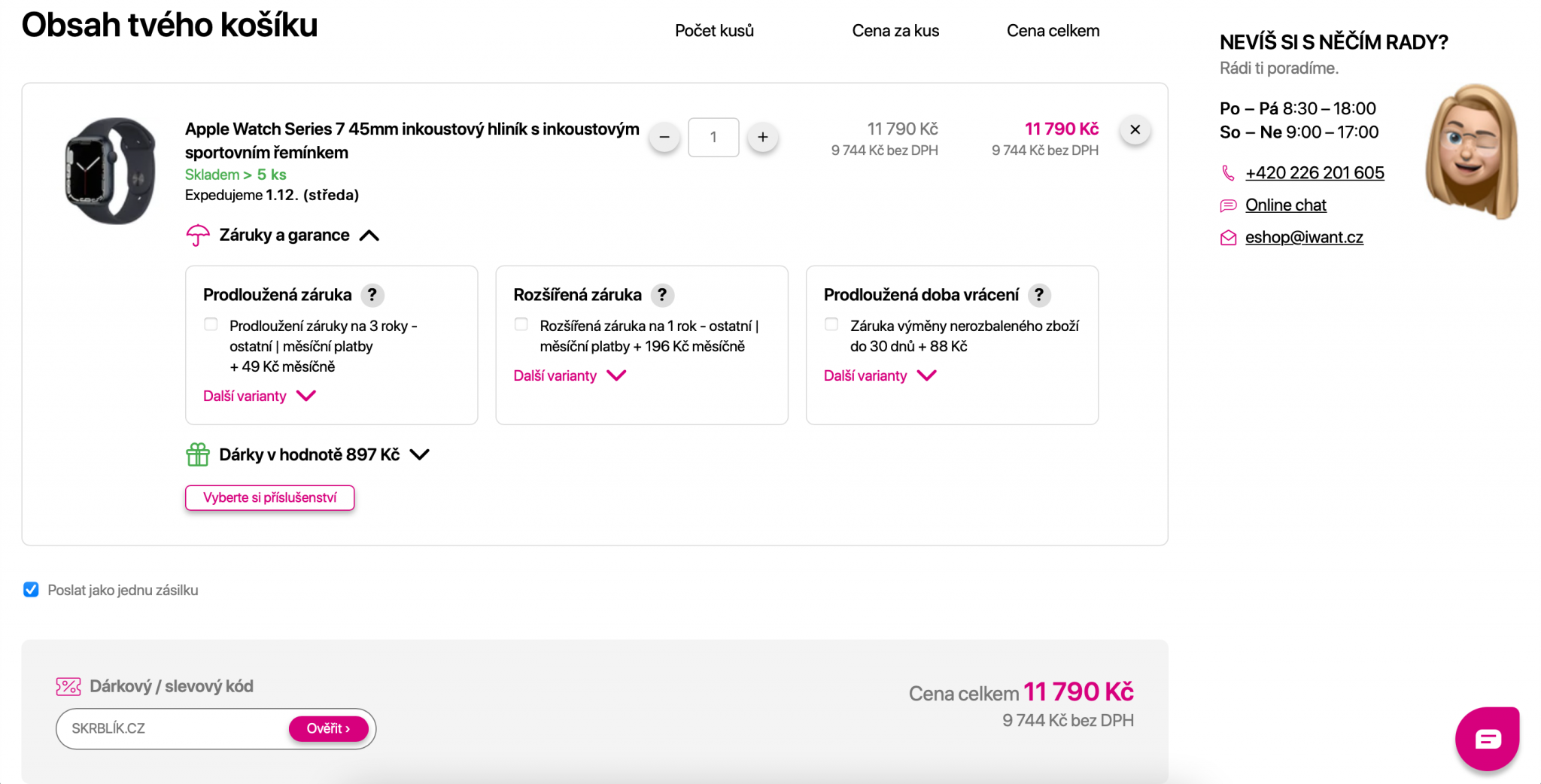The height and width of the screenshot is (784, 1541).
Task: Open the floating chat bubble icon
Action: [1487, 738]
